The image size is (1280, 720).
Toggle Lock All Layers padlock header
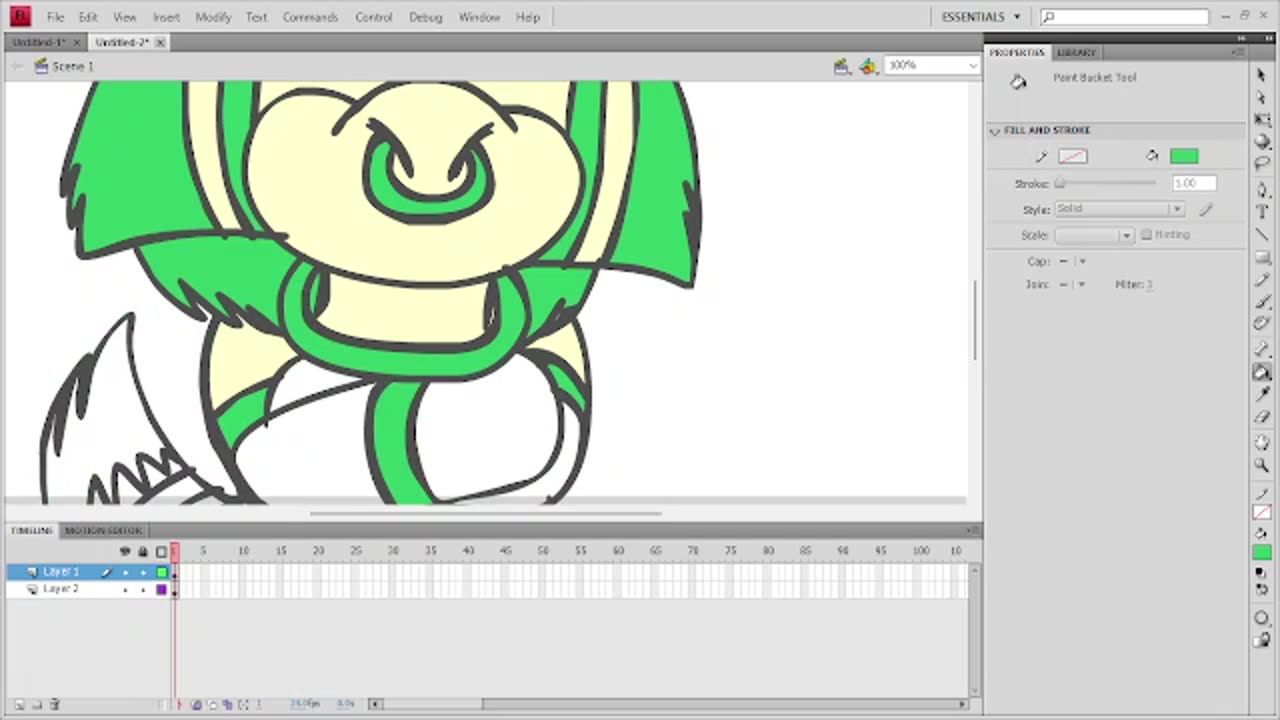[x=143, y=551]
